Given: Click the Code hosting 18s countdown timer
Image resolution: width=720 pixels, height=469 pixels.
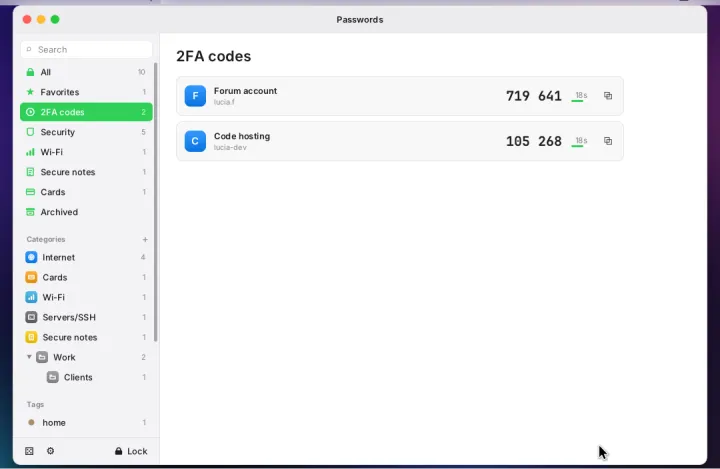Looking at the screenshot, I should tap(579, 141).
